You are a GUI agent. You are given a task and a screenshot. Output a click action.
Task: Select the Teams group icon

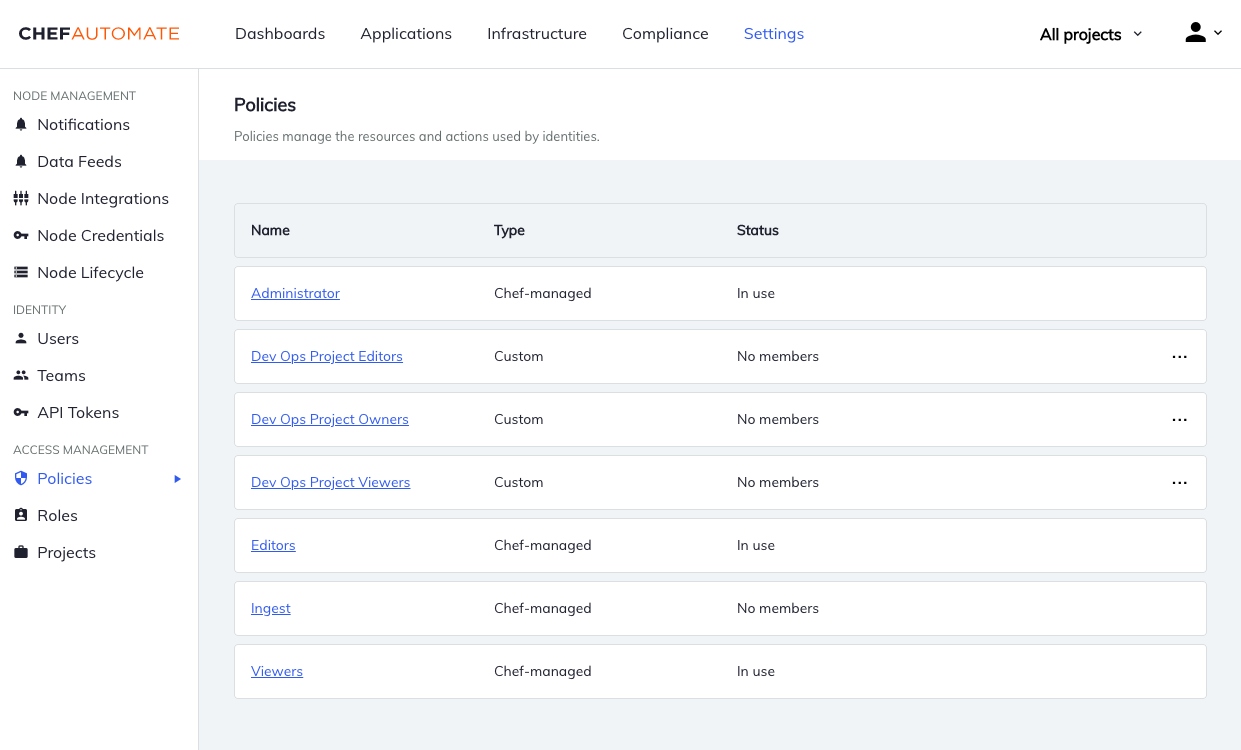click(x=21, y=375)
